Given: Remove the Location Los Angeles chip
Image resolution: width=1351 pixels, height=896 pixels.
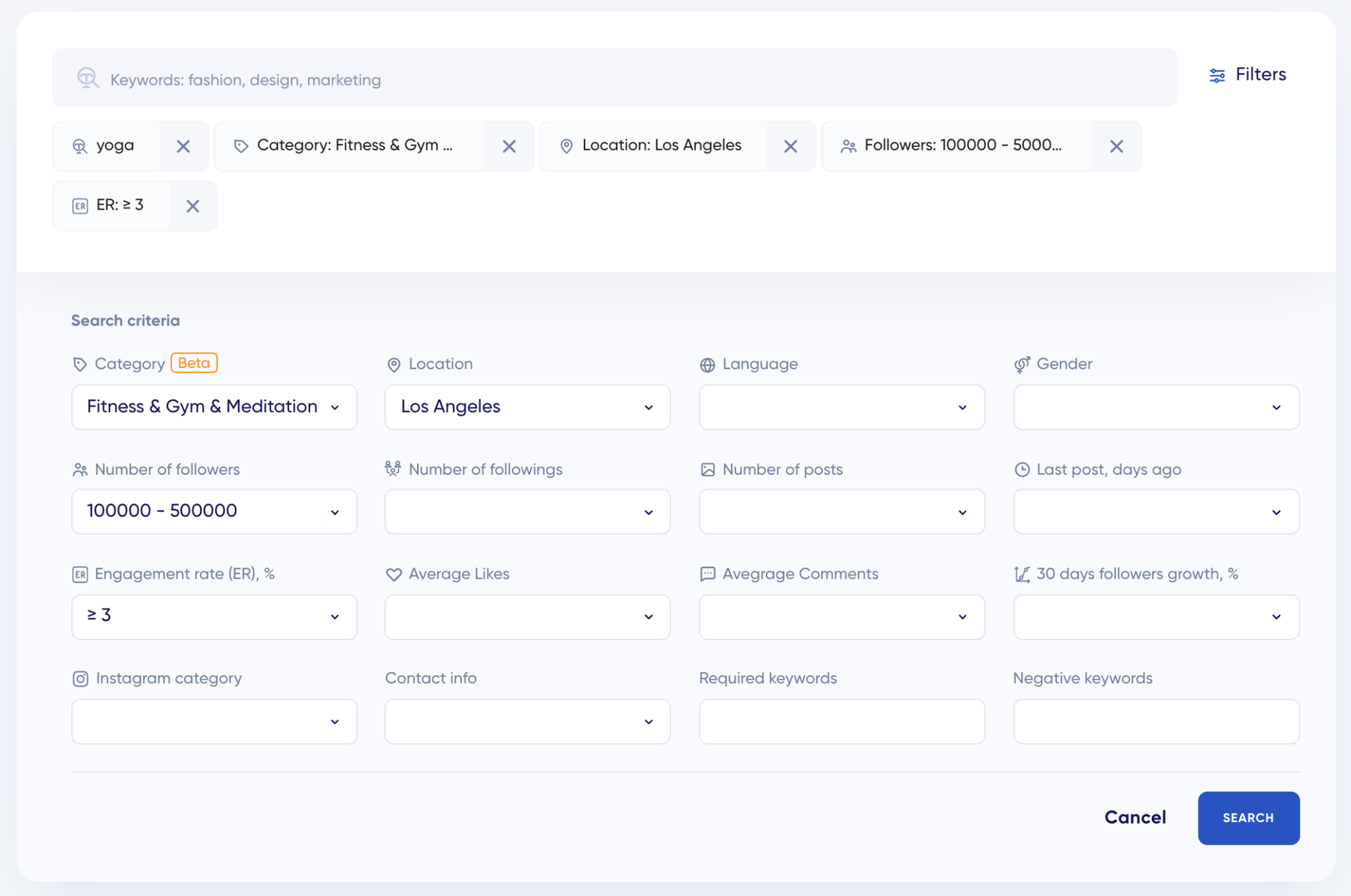Looking at the screenshot, I should click(x=790, y=146).
